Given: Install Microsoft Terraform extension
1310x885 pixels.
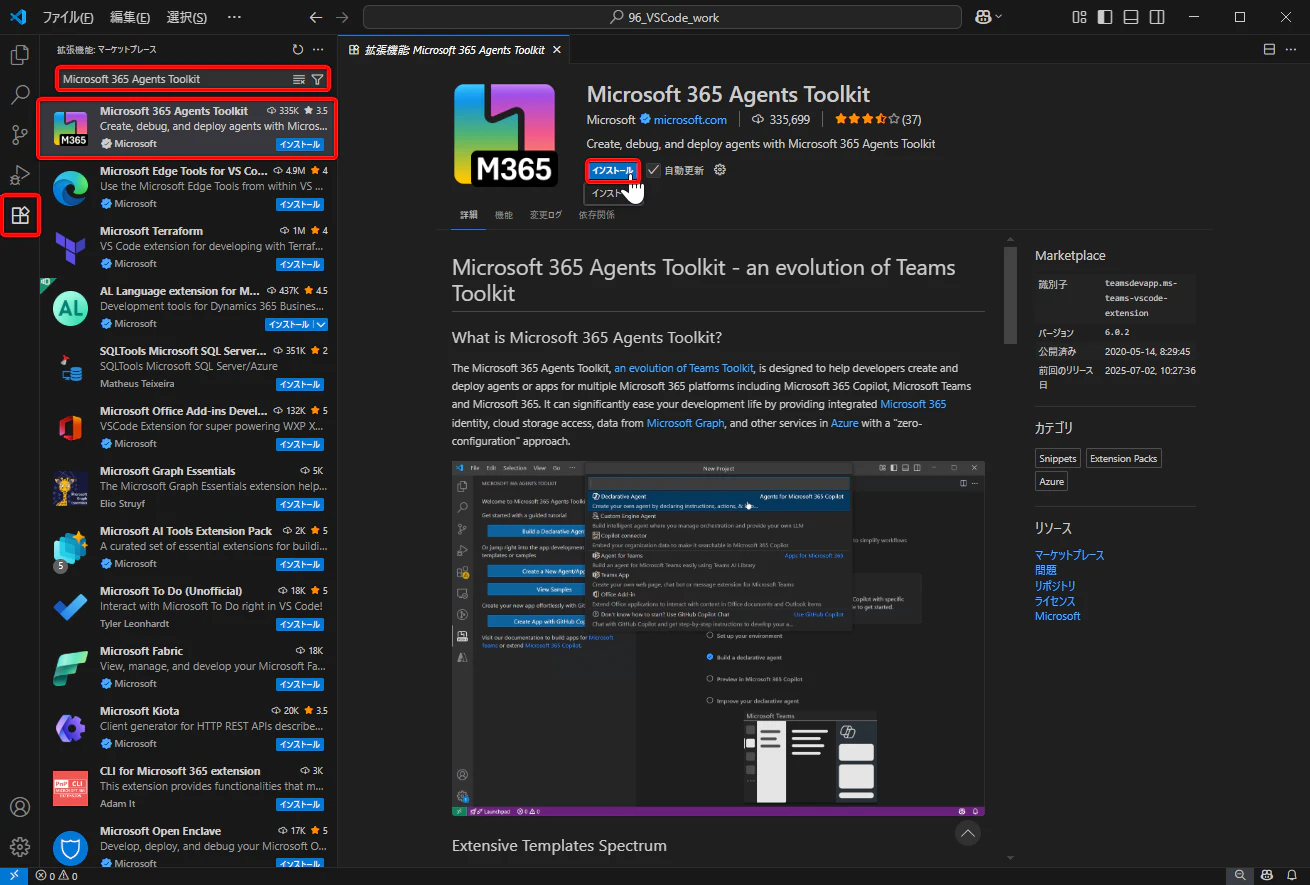Looking at the screenshot, I should pos(300,264).
